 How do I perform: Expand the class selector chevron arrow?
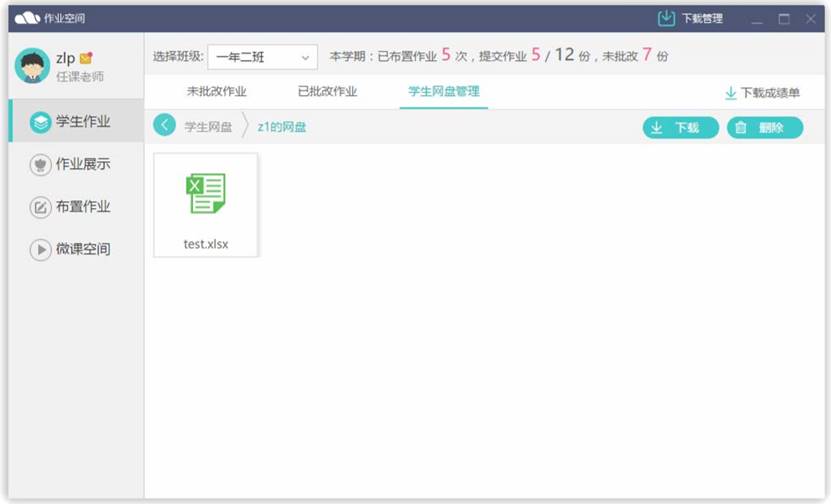(305, 57)
